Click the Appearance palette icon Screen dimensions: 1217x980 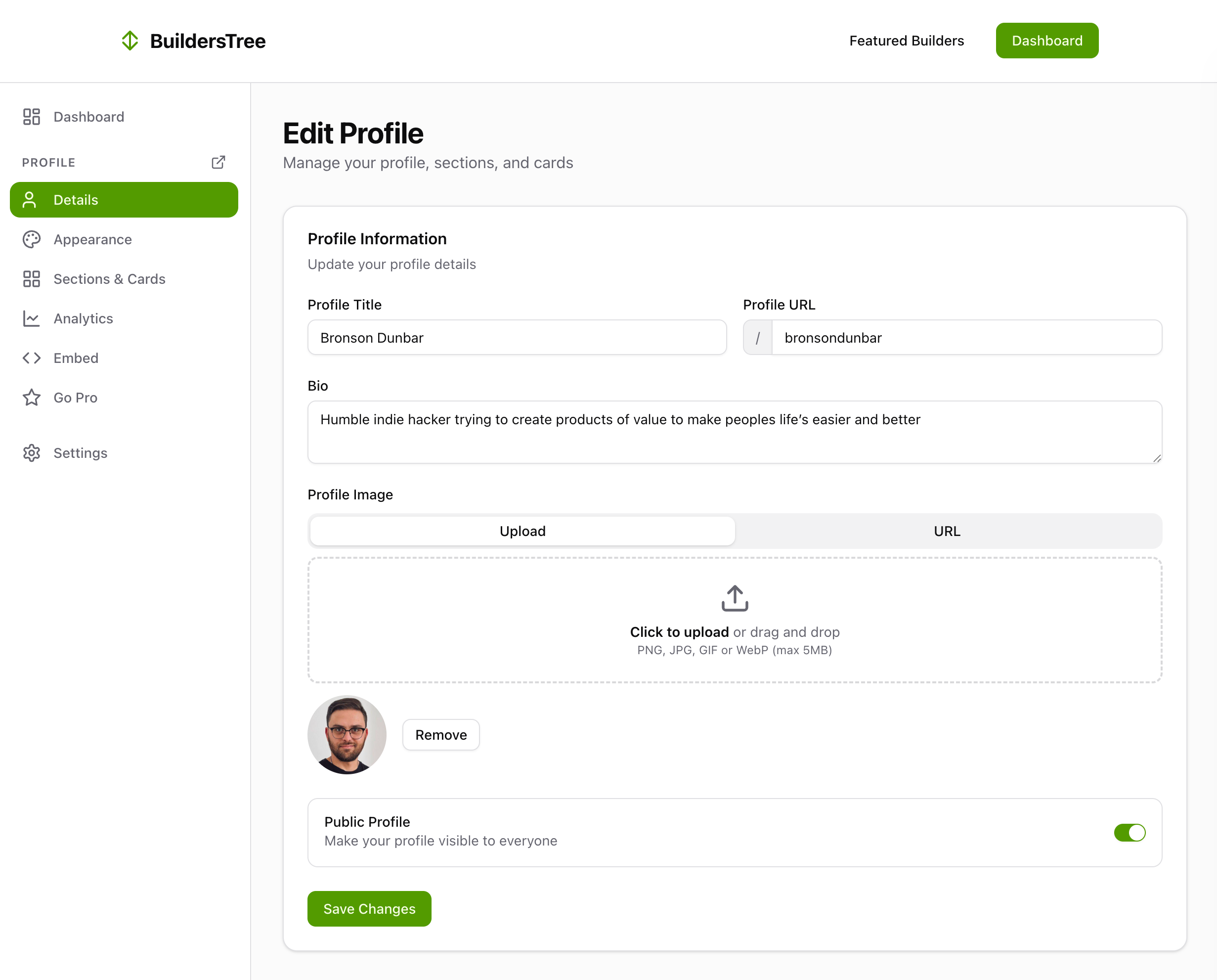[32, 239]
